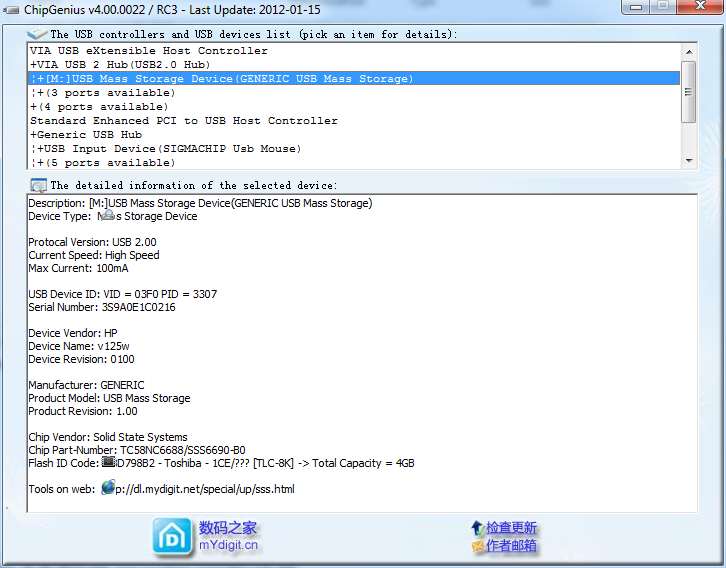Image resolution: width=726 pixels, height=568 pixels.
Task: Click the USB devices list header icon
Action: click(x=37, y=34)
